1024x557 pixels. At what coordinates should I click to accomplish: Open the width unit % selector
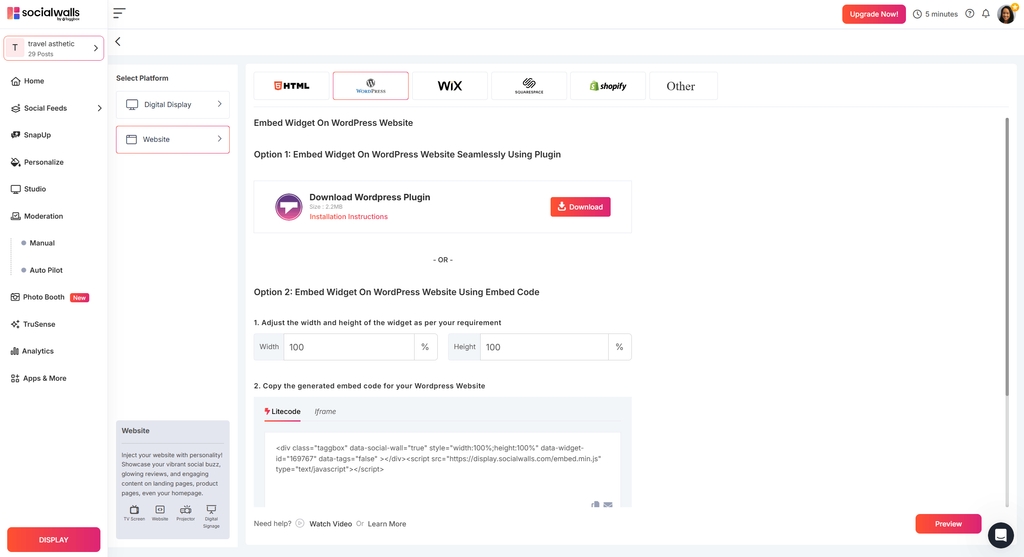coord(425,347)
